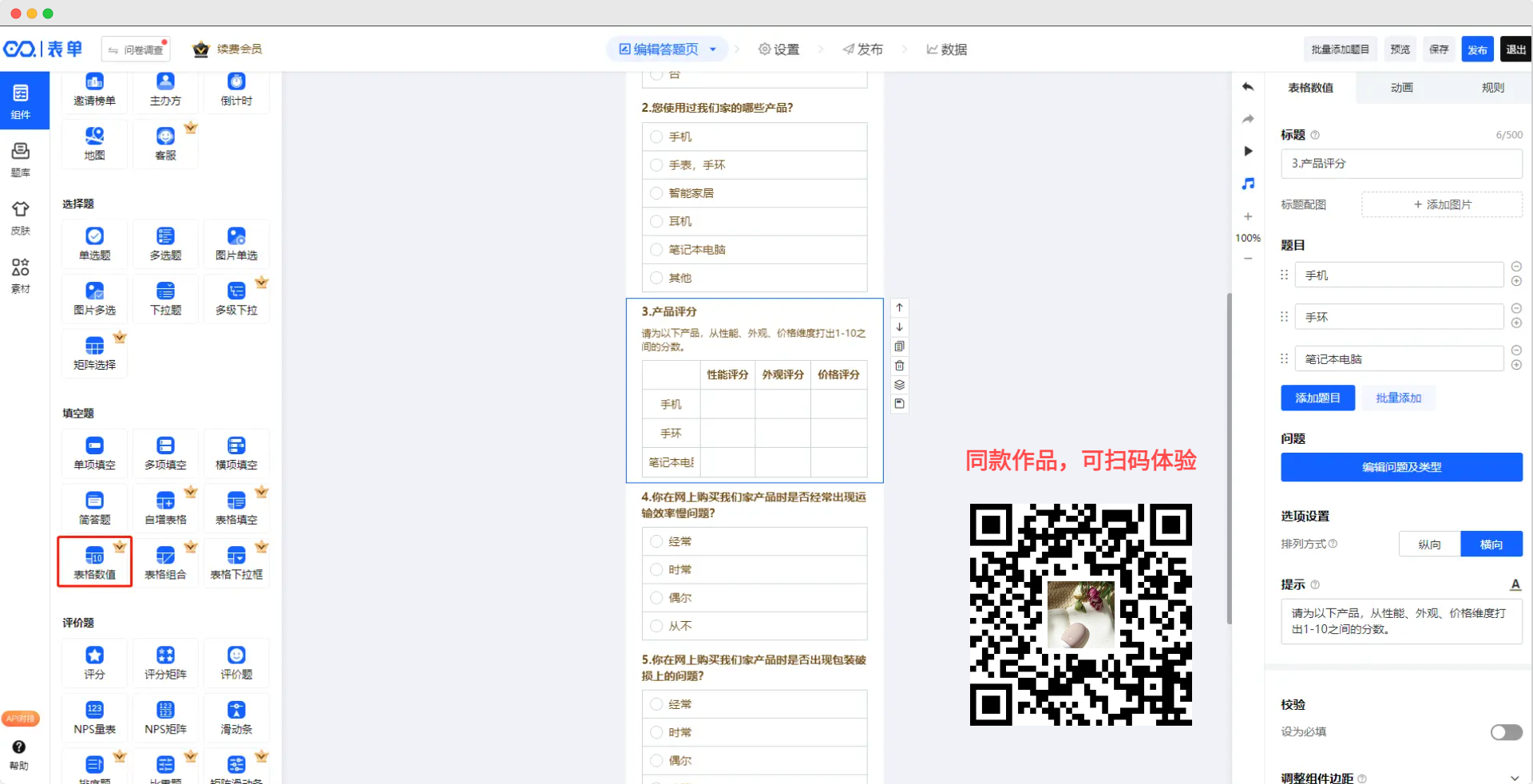Select the 耳机 radio option
The image size is (1533, 784).
[656, 221]
